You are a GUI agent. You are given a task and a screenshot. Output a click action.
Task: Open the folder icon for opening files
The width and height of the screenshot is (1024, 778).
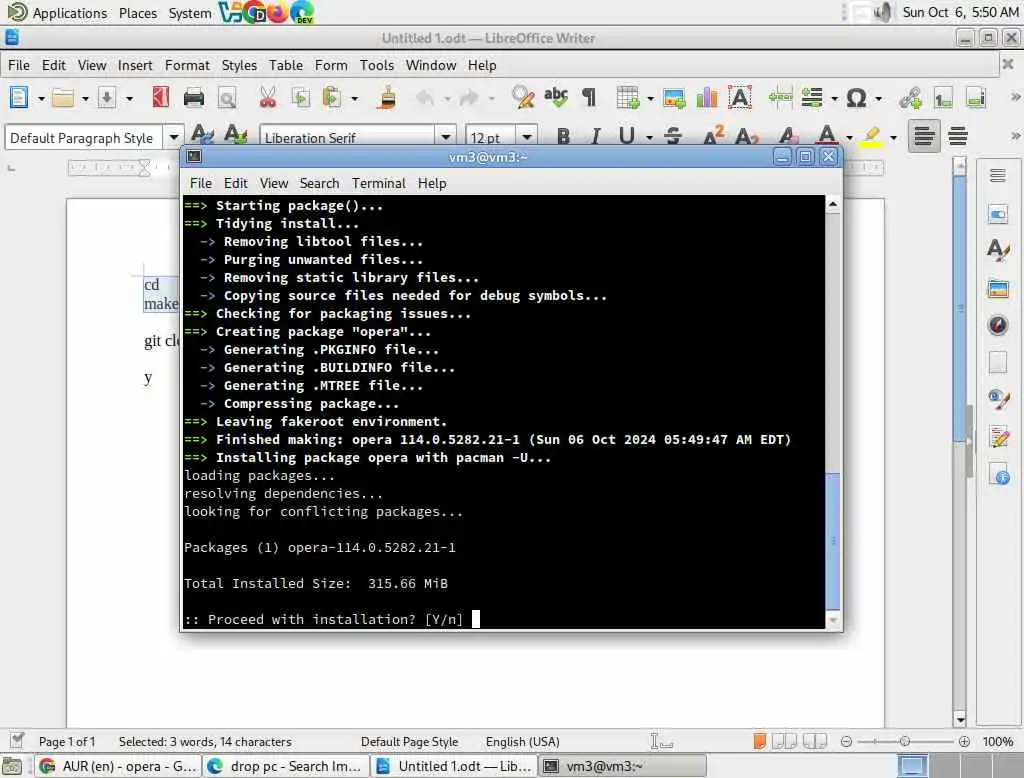tap(63, 98)
